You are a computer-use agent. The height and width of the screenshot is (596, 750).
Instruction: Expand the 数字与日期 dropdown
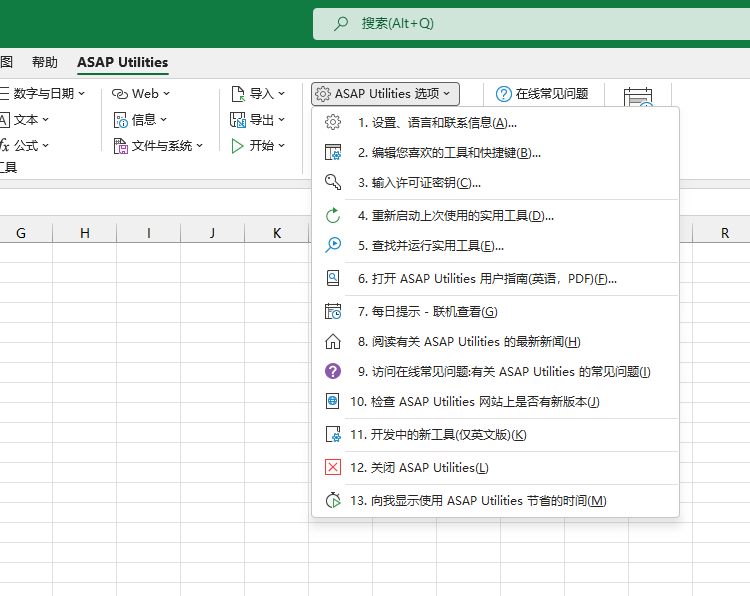click(x=82, y=94)
